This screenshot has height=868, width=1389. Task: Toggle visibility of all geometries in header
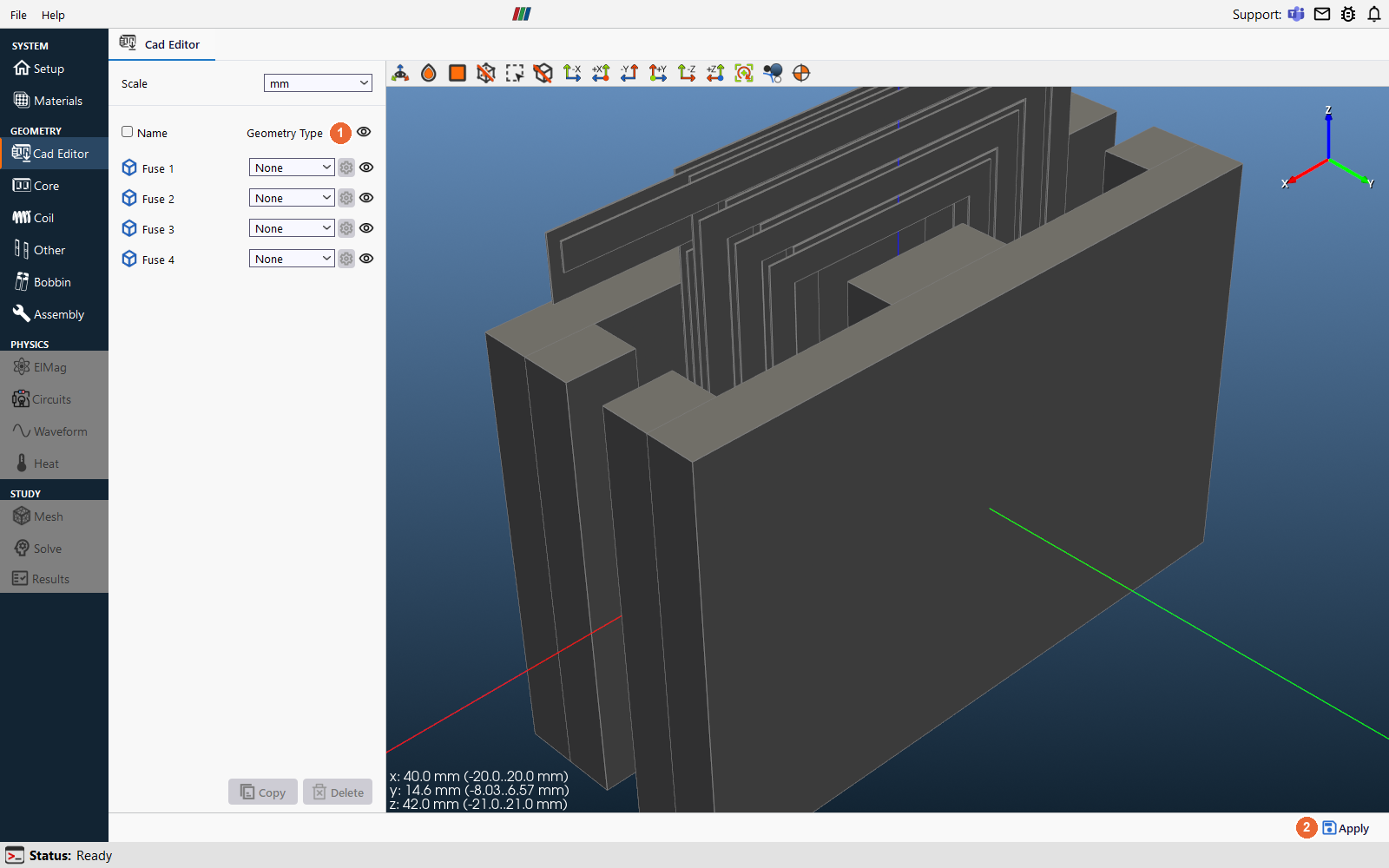tap(364, 132)
